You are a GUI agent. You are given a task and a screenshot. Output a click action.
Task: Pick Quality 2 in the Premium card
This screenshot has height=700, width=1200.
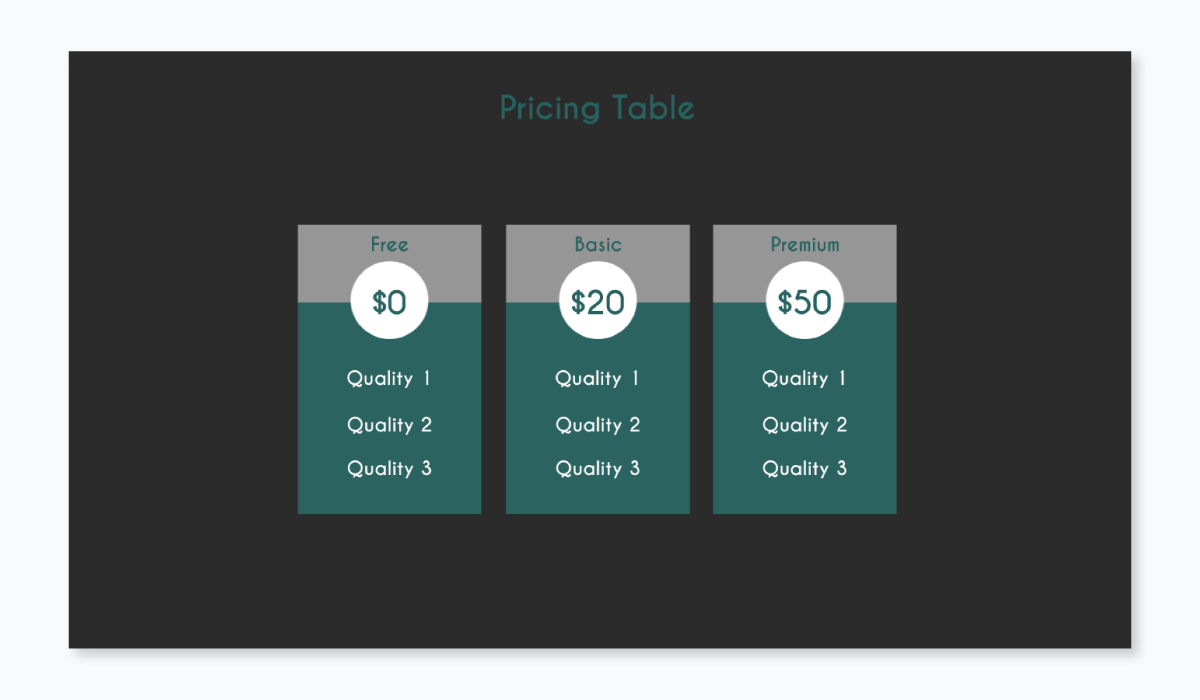click(805, 425)
